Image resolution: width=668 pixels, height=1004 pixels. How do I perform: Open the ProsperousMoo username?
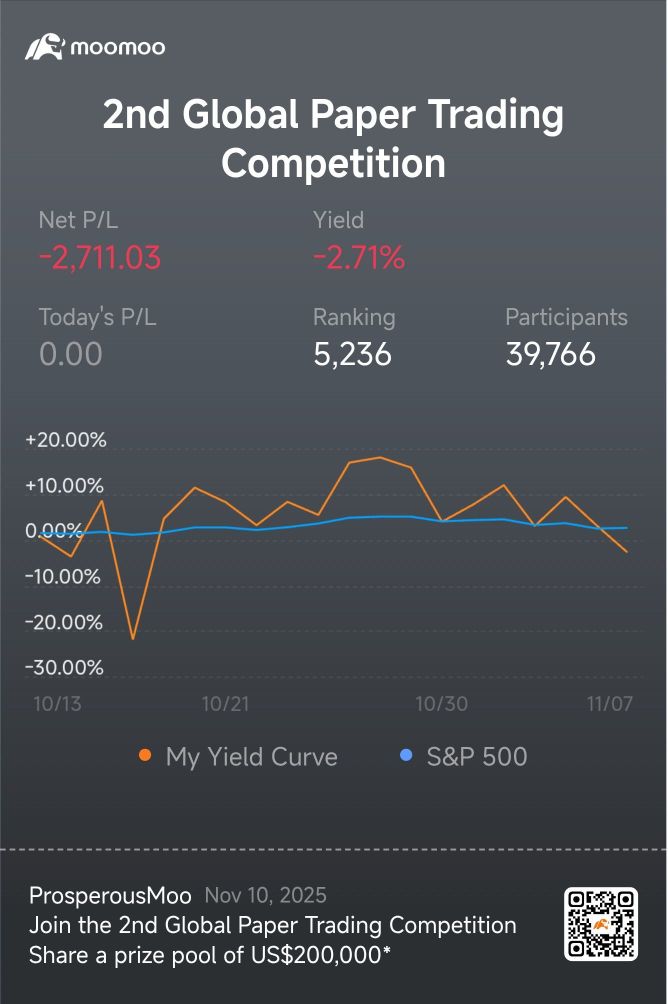[110, 895]
